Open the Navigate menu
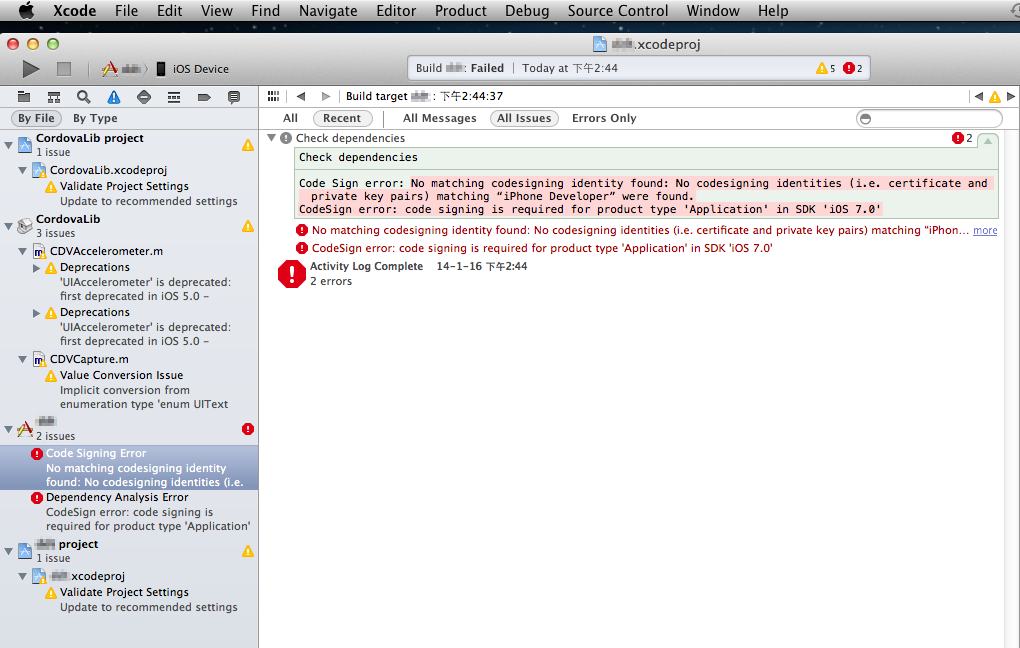1020x648 pixels. click(x=328, y=10)
